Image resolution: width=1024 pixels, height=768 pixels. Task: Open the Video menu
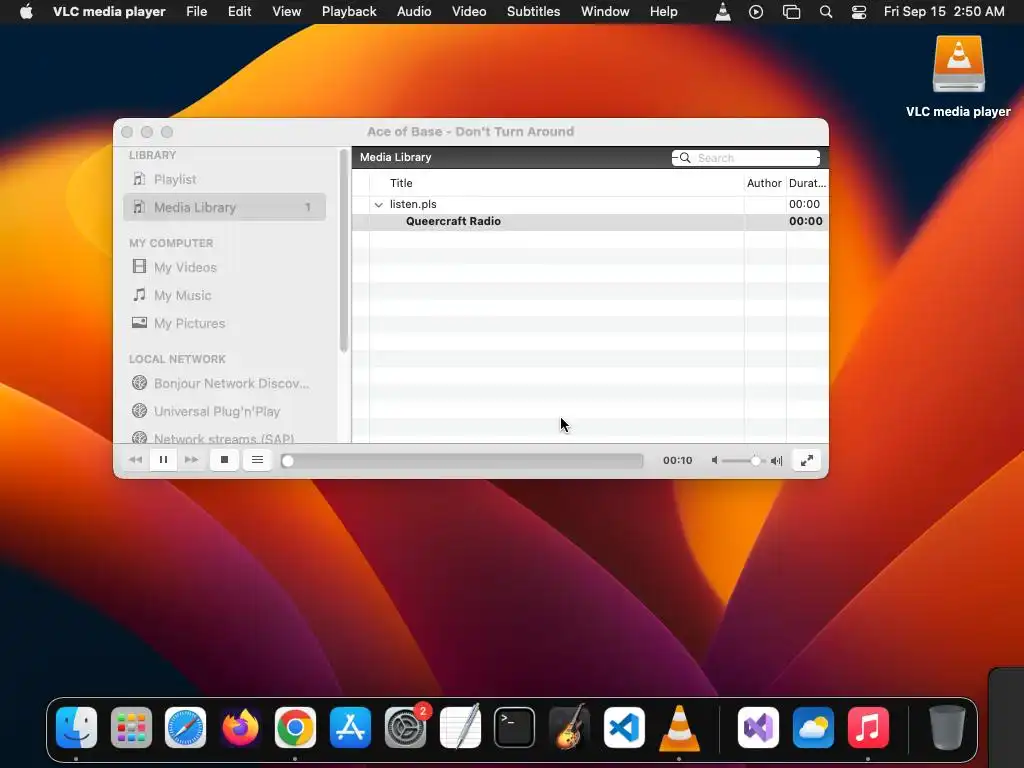[469, 12]
